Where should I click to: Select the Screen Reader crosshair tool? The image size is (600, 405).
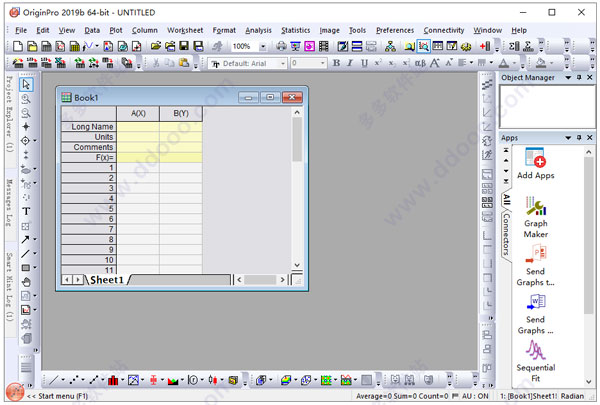[x=26, y=127]
